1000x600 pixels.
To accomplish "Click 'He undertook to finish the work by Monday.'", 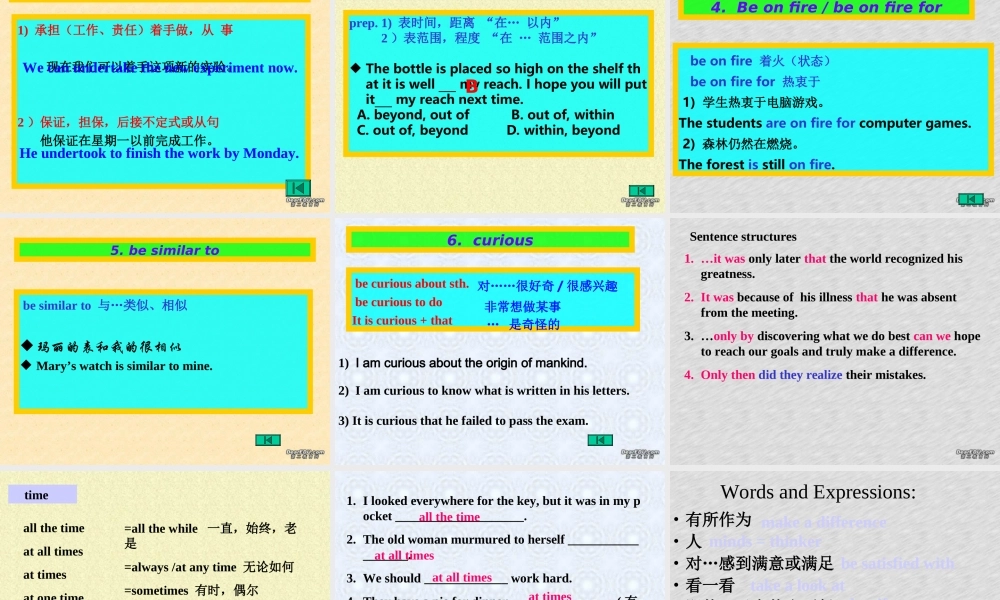I will coord(159,153).
